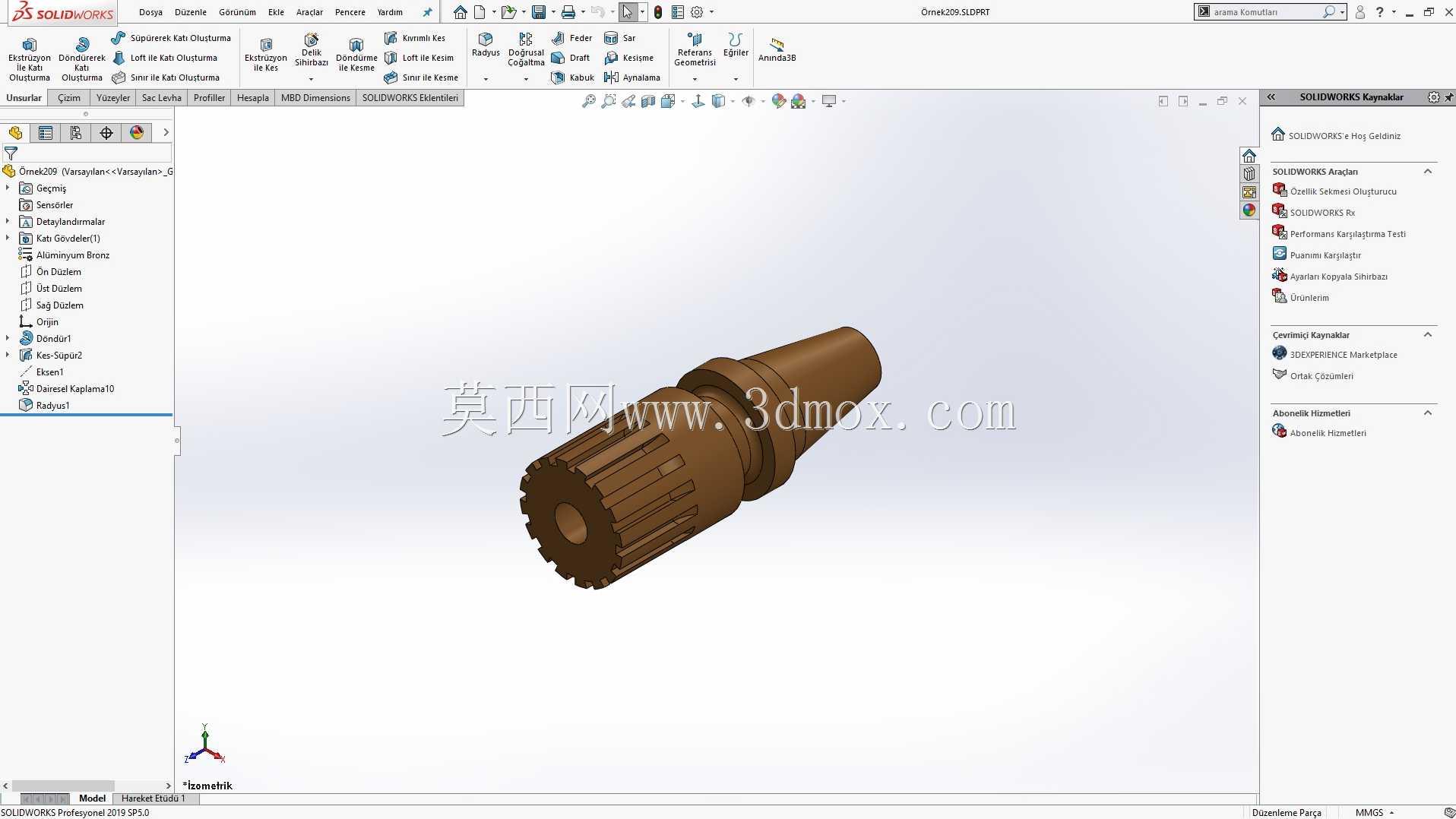The image size is (1456, 819).
Task: Select the Radyus fillet tool
Action: pyautogui.click(x=486, y=44)
